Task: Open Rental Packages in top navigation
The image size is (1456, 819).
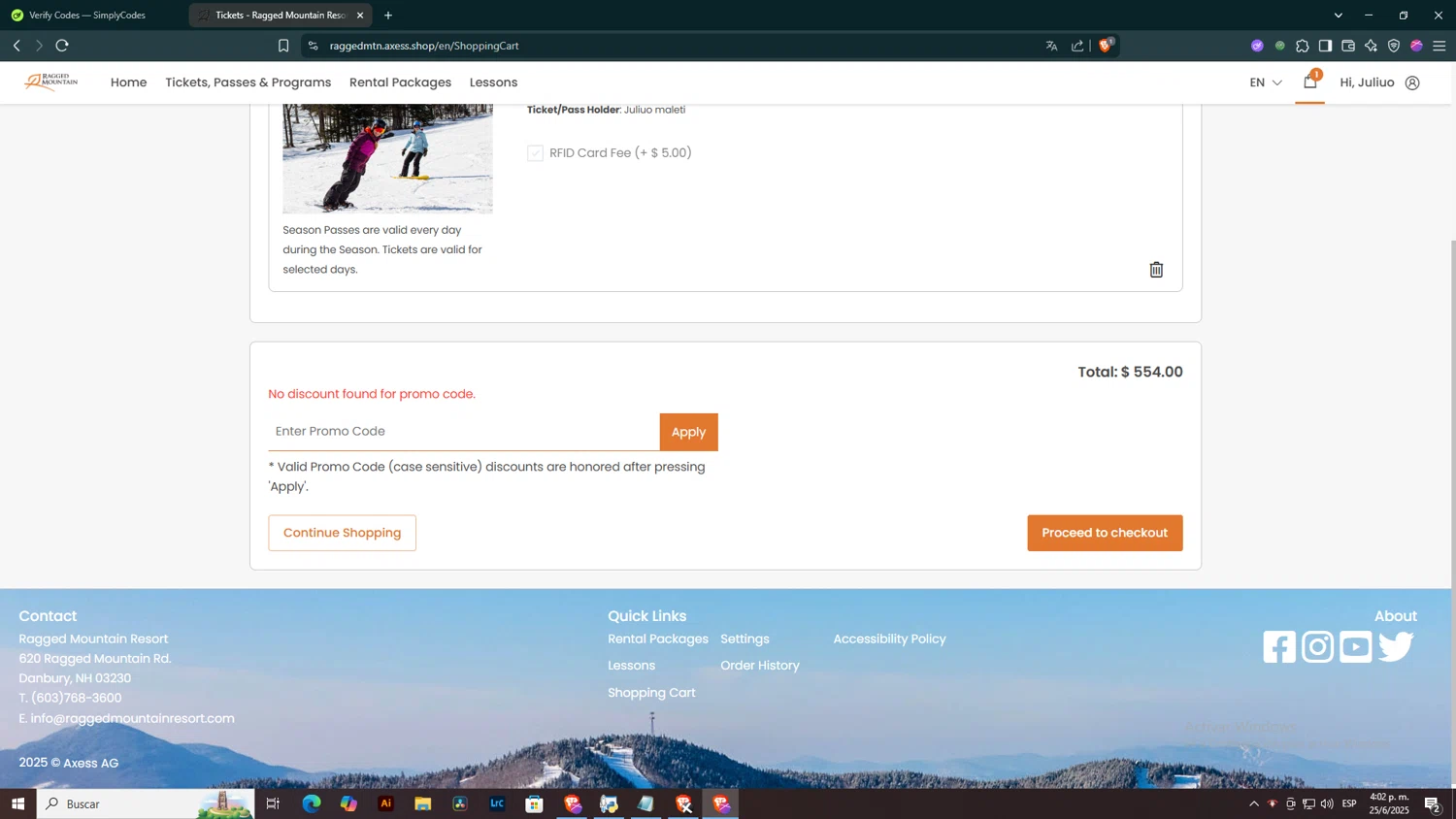Action: pyautogui.click(x=400, y=82)
